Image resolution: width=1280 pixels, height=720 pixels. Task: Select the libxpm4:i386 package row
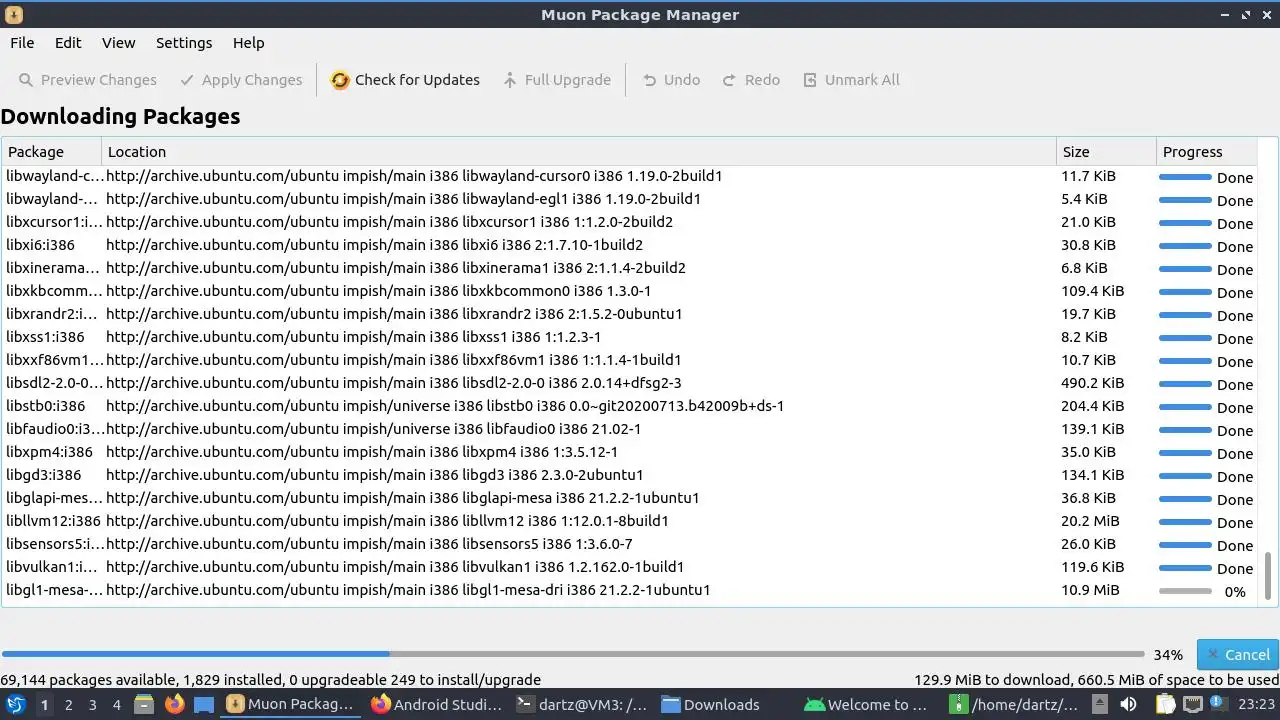627,452
